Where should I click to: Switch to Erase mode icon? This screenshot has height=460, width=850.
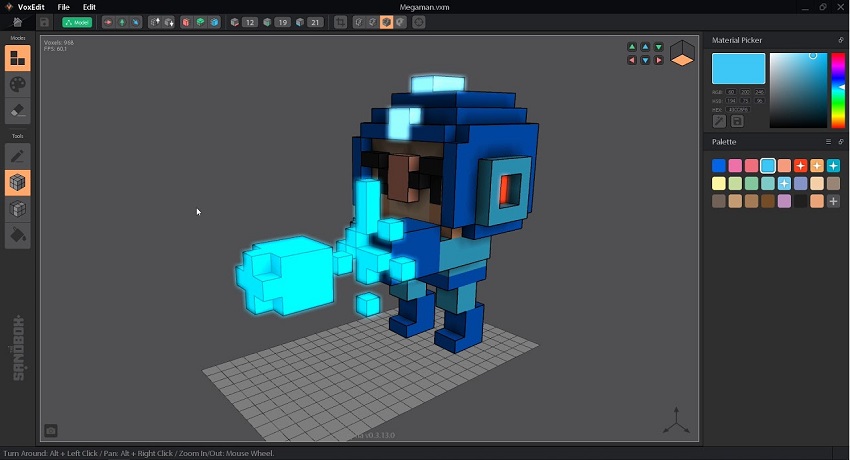(17, 111)
